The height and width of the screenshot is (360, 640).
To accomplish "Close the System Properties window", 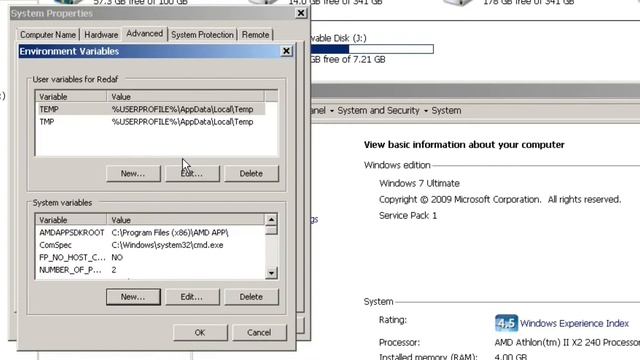I will (x=301, y=13).
